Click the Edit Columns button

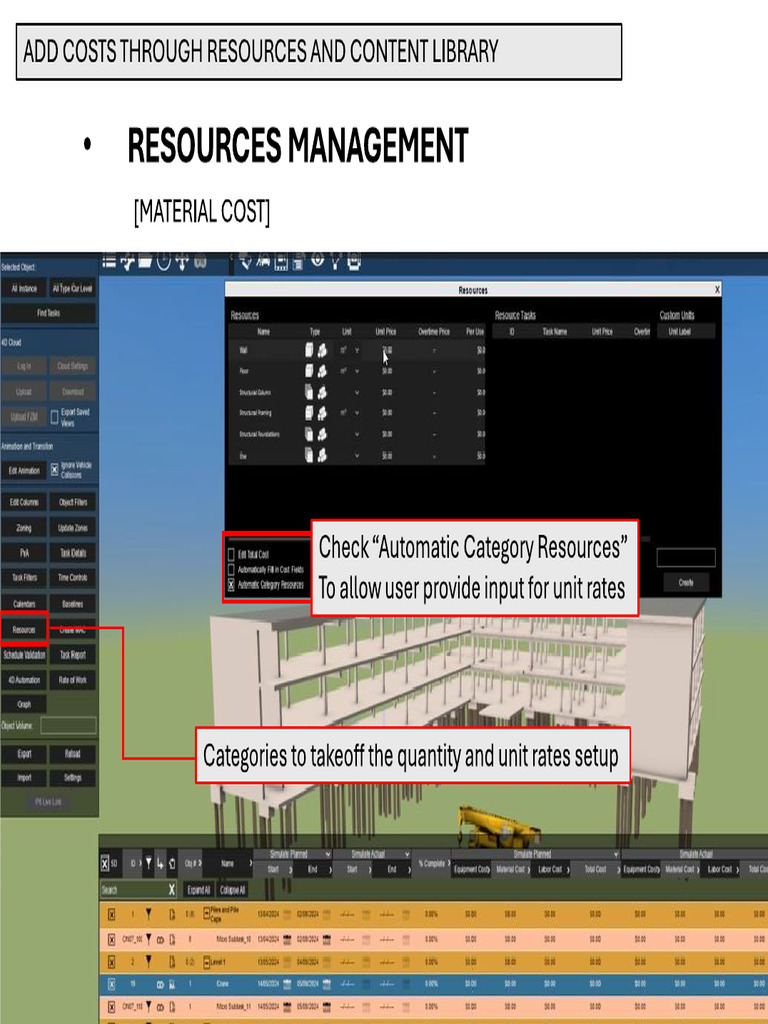pos(24,502)
